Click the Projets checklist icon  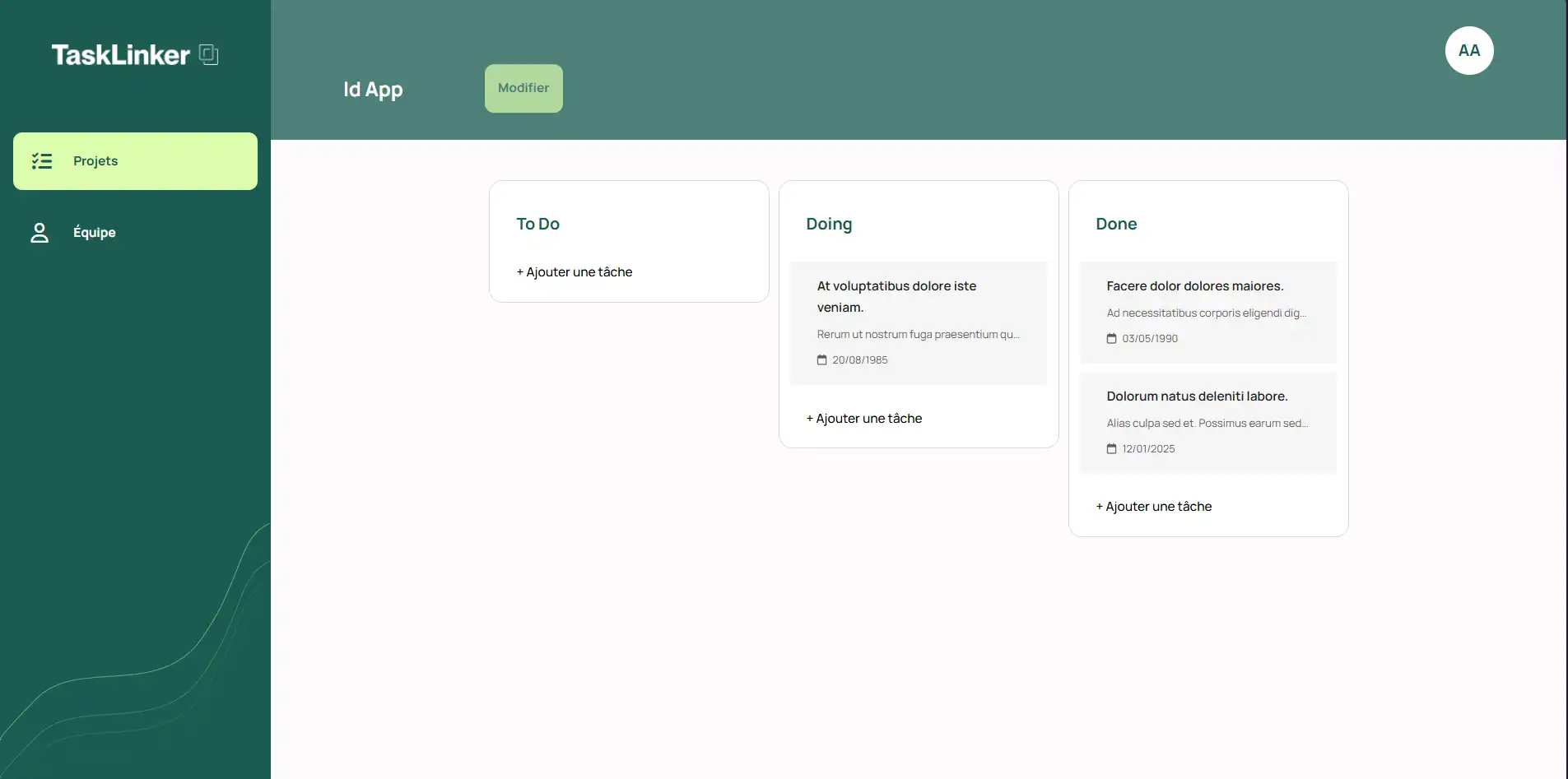click(42, 161)
